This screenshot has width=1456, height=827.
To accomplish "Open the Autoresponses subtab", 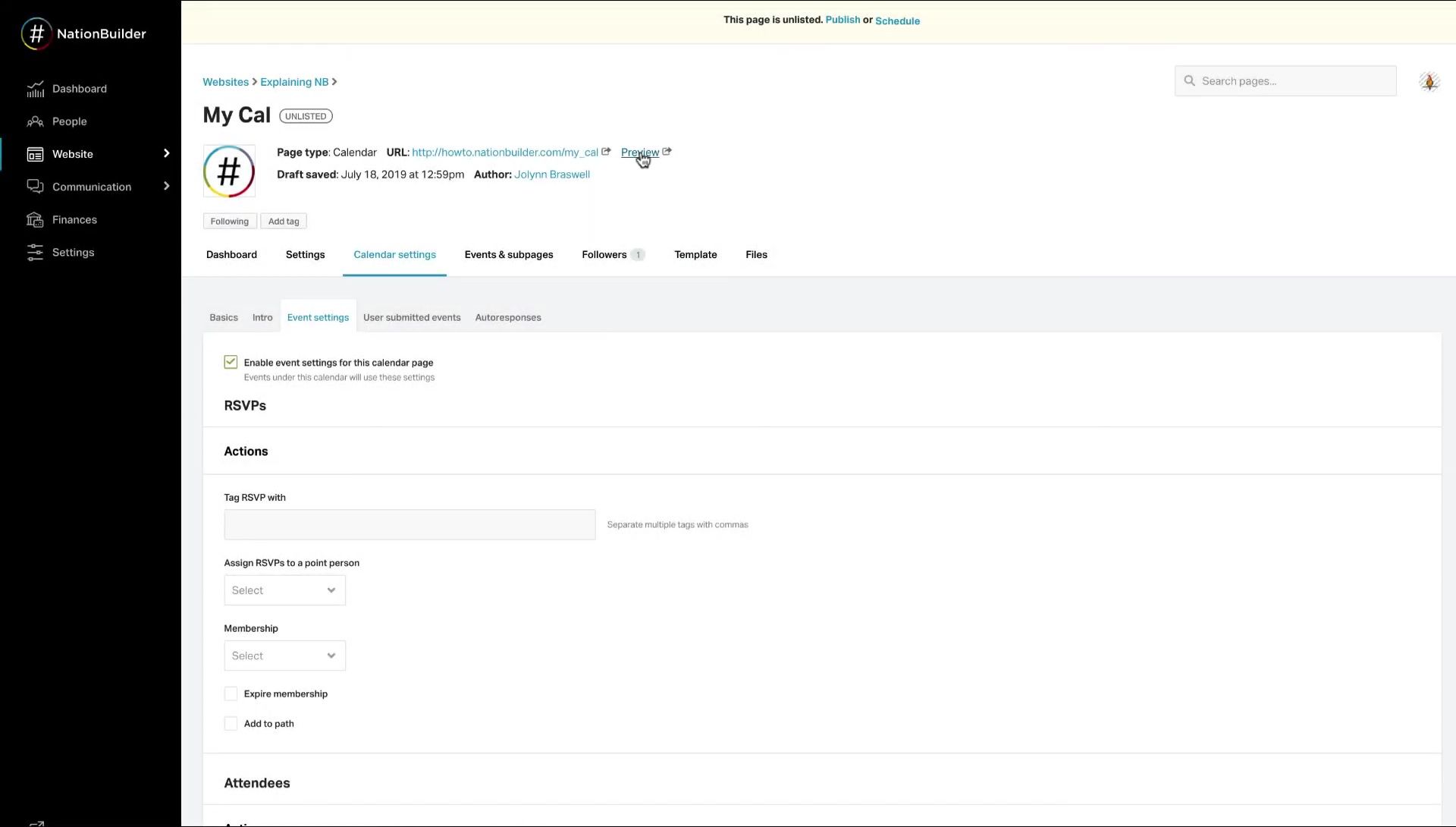I will click(508, 318).
